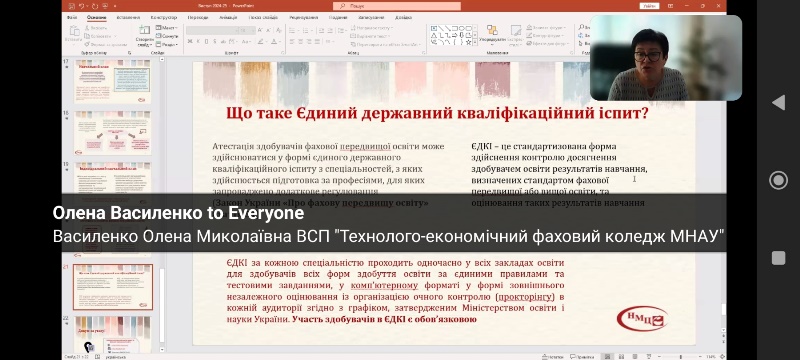Click the text highlight color pen
This screenshot has width=800, height=360.
pyautogui.click(x=261, y=41)
